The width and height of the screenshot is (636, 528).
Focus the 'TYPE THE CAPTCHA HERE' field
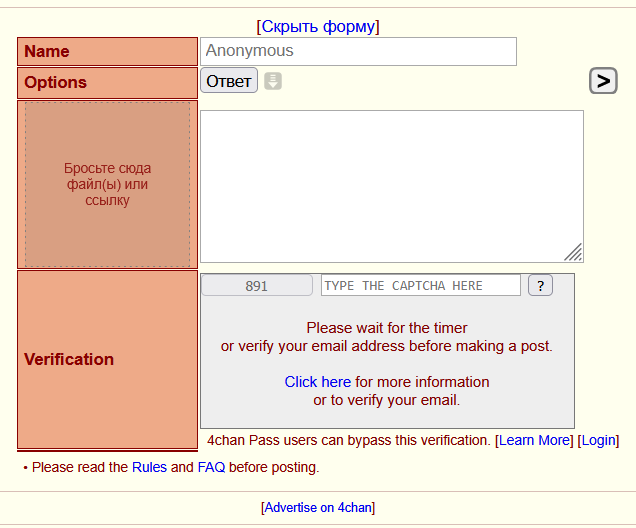pos(420,286)
